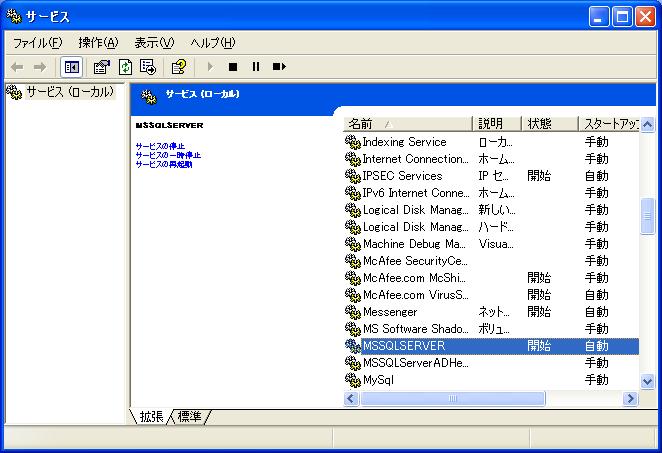Click the list scroll up arrow
Image resolution: width=662 pixels, height=453 pixels.
647,125
